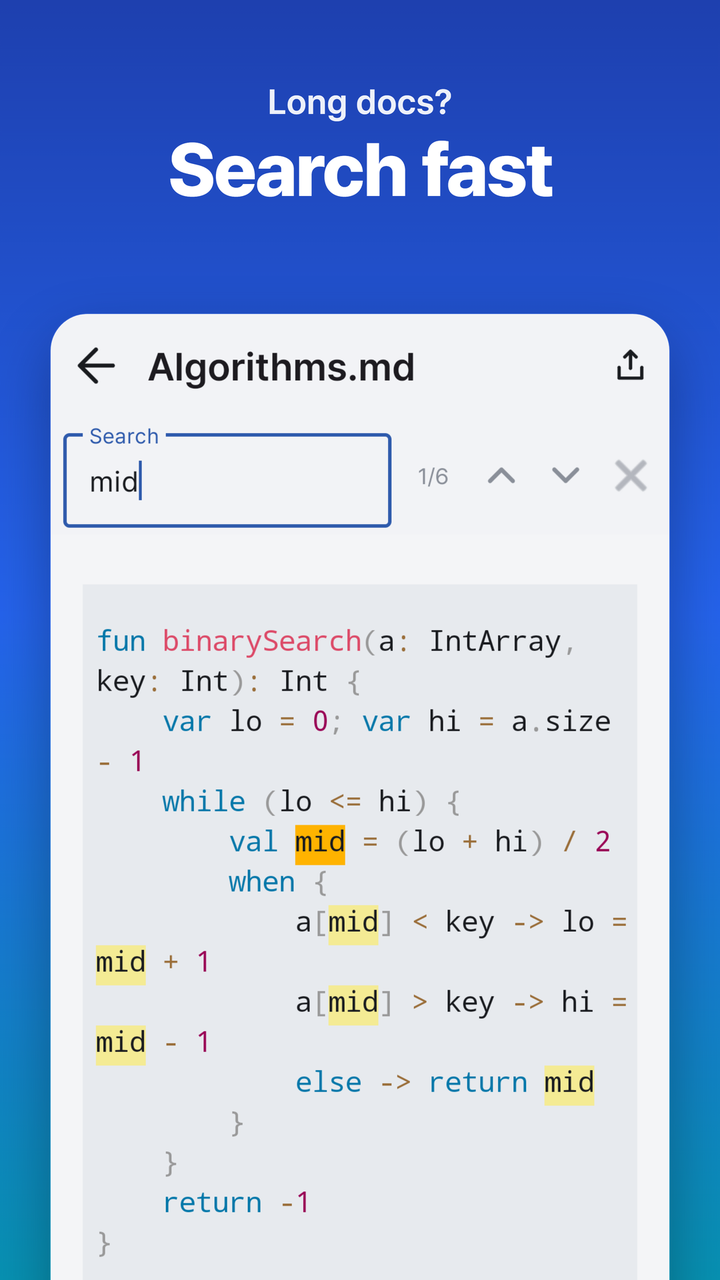Open the share/export icon
Screen dimensions: 720x1280
(x=630, y=366)
